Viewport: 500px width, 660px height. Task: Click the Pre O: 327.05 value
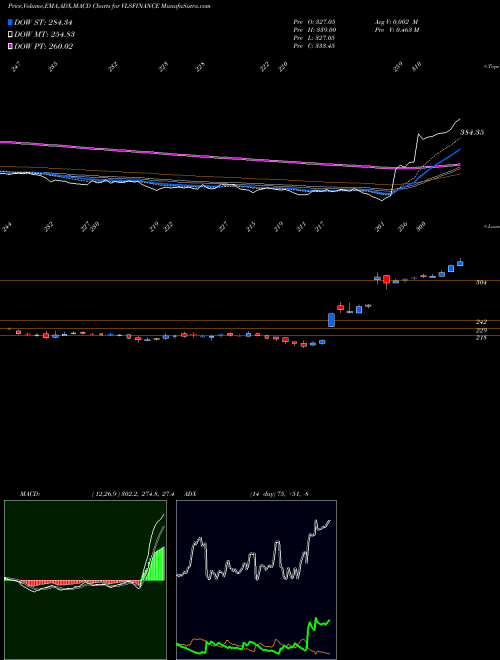(x=314, y=22)
